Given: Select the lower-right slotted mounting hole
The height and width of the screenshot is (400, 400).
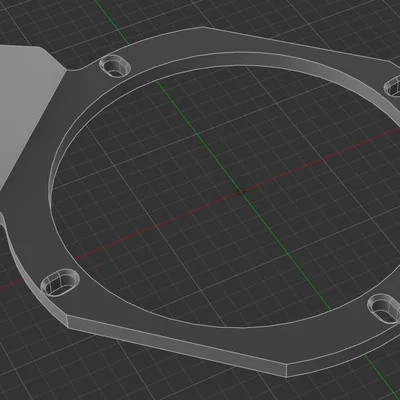Looking at the screenshot, I should point(384,309).
